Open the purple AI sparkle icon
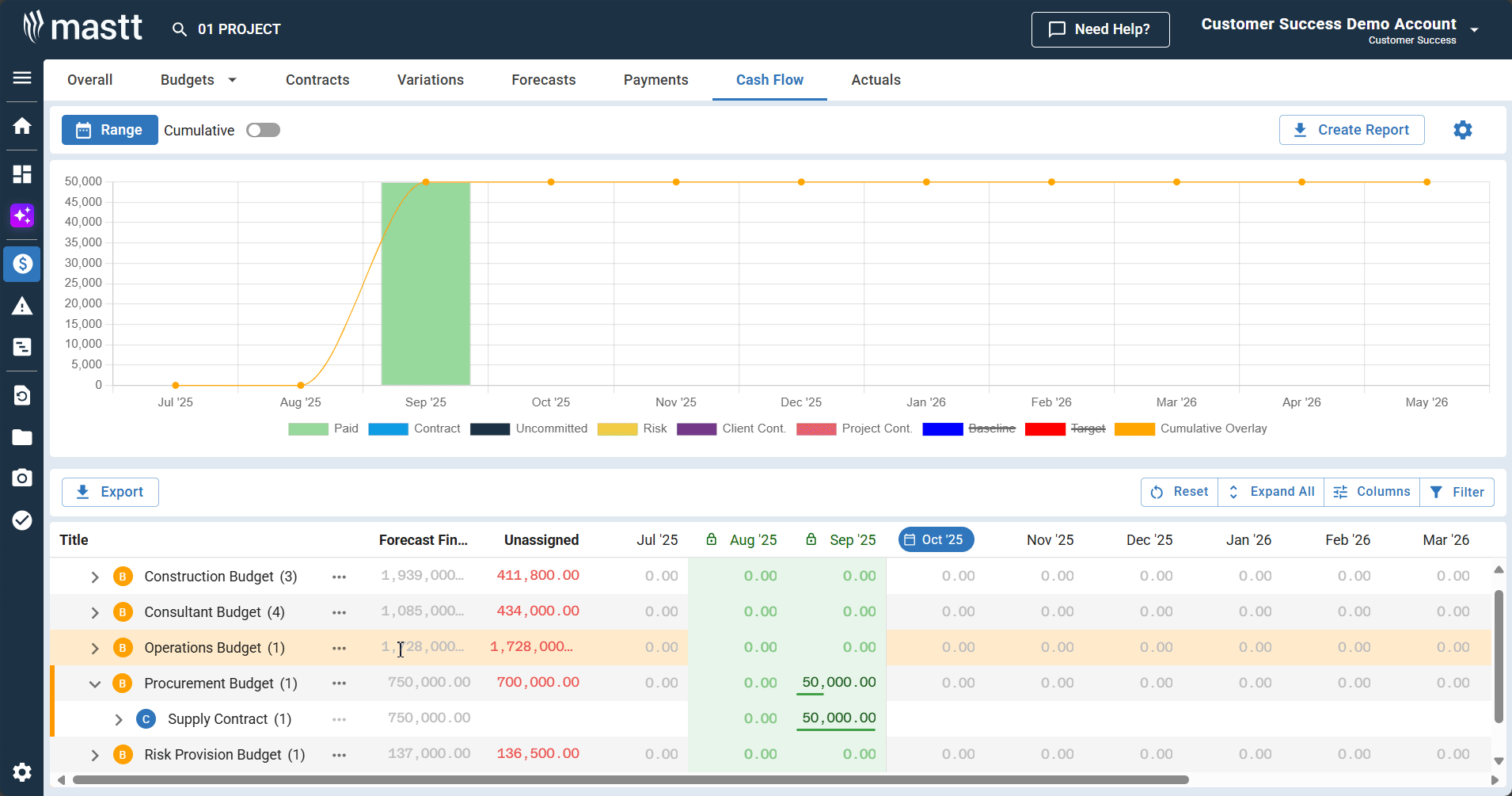 [22, 215]
